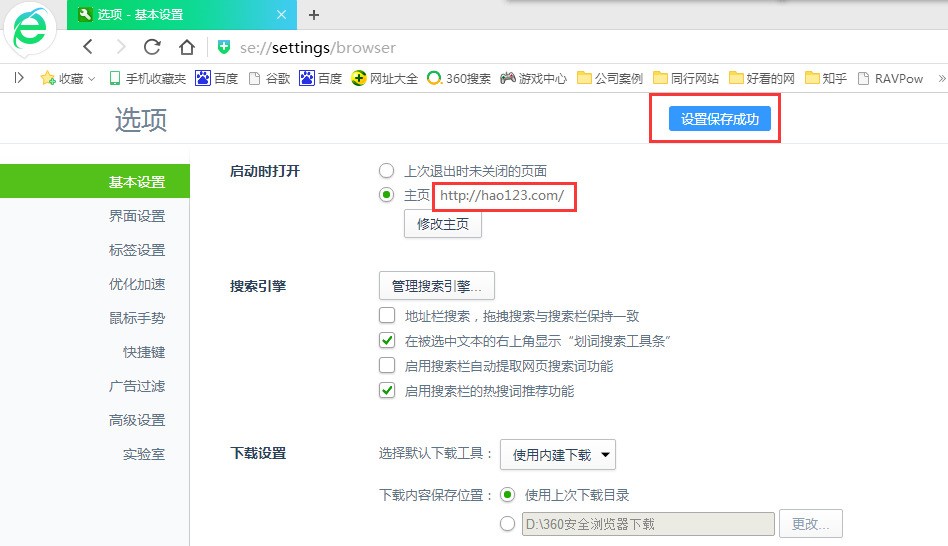948x546 pixels.
Task: Select the D:\360安全浏览器下载 radio button
Action: 508,524
